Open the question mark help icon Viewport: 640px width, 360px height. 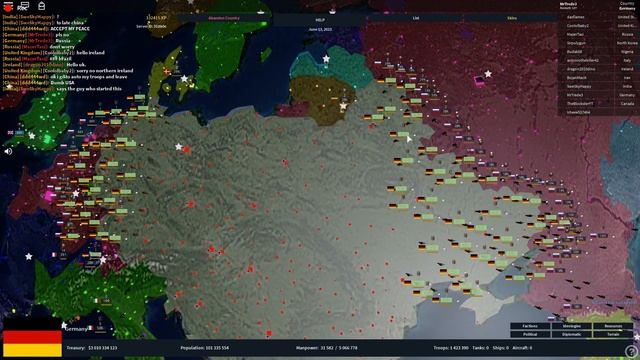[x=631, y=351]
